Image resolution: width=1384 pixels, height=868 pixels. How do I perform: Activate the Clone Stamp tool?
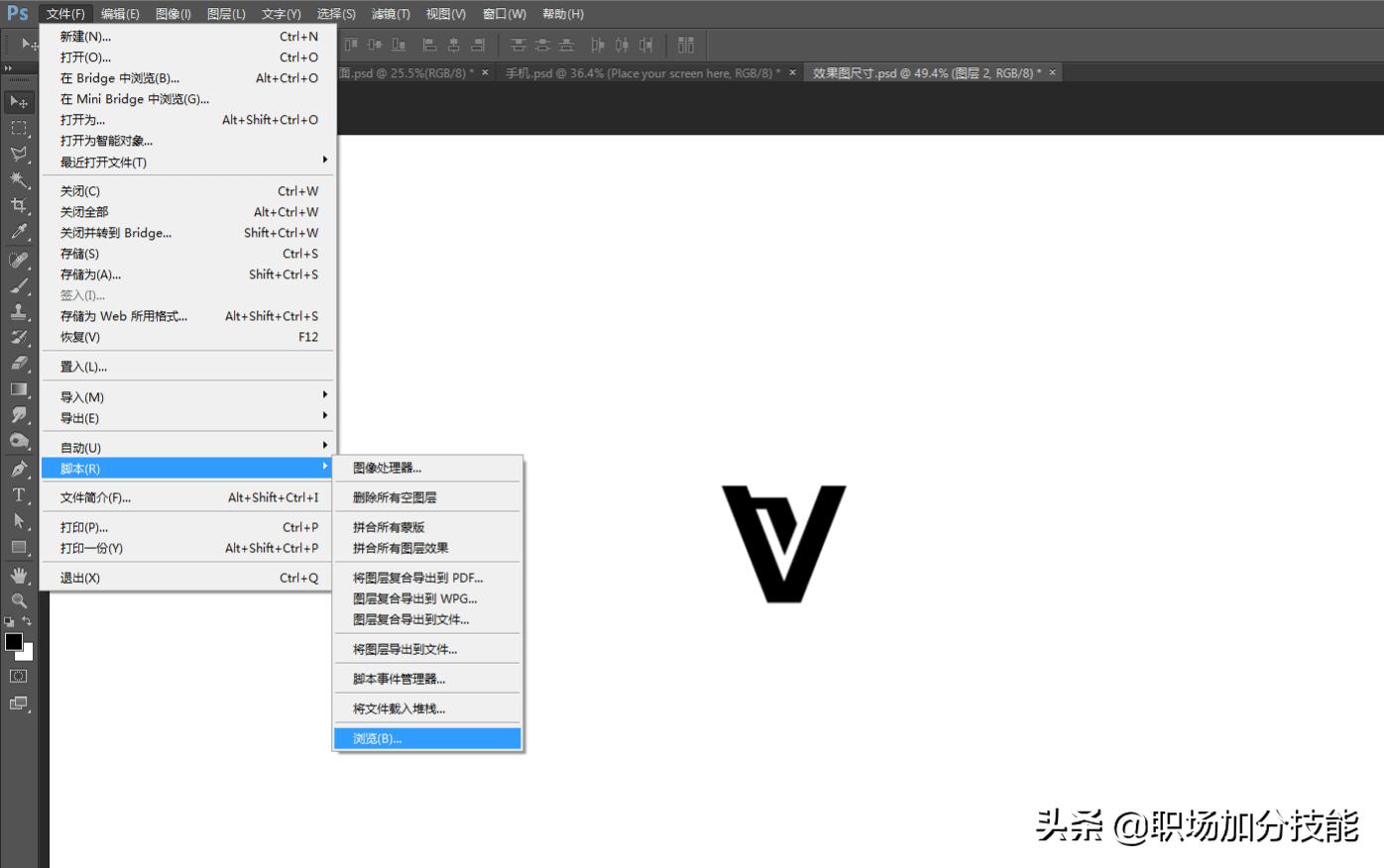pyautogui.click(x=20, y=308)
